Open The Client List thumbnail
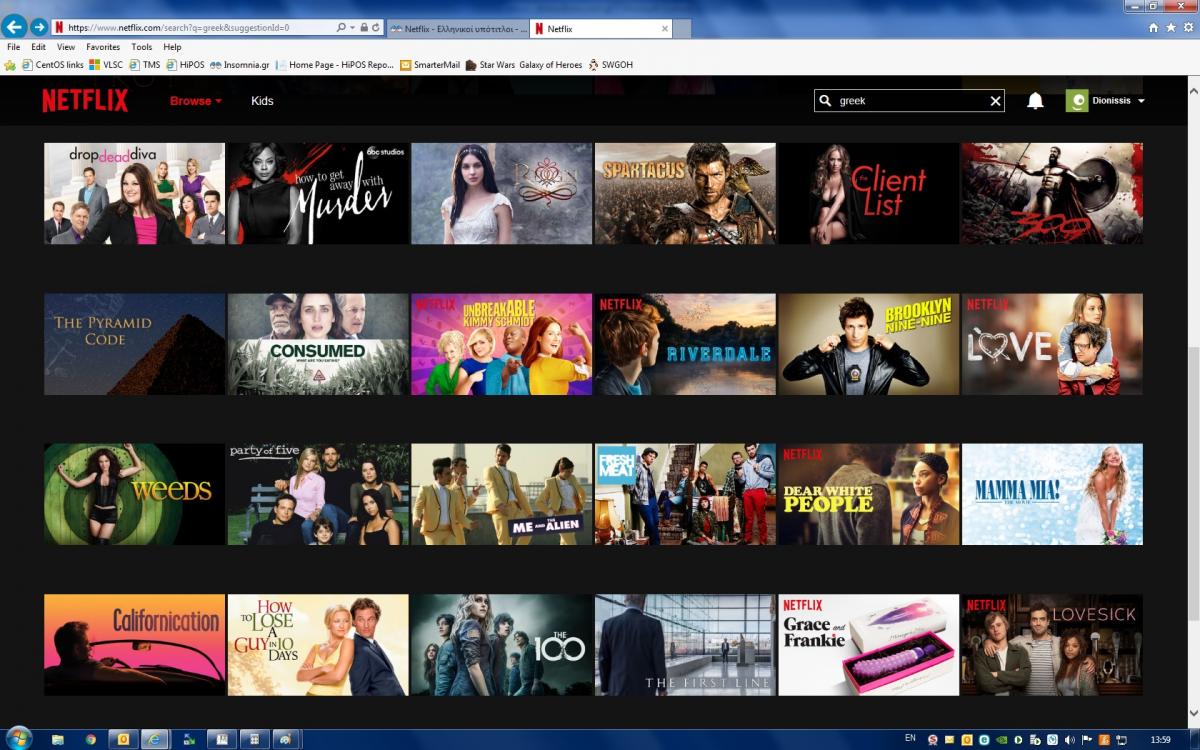Image resolution: width=1200 pixels, height=750 pixels. point(869,193)
